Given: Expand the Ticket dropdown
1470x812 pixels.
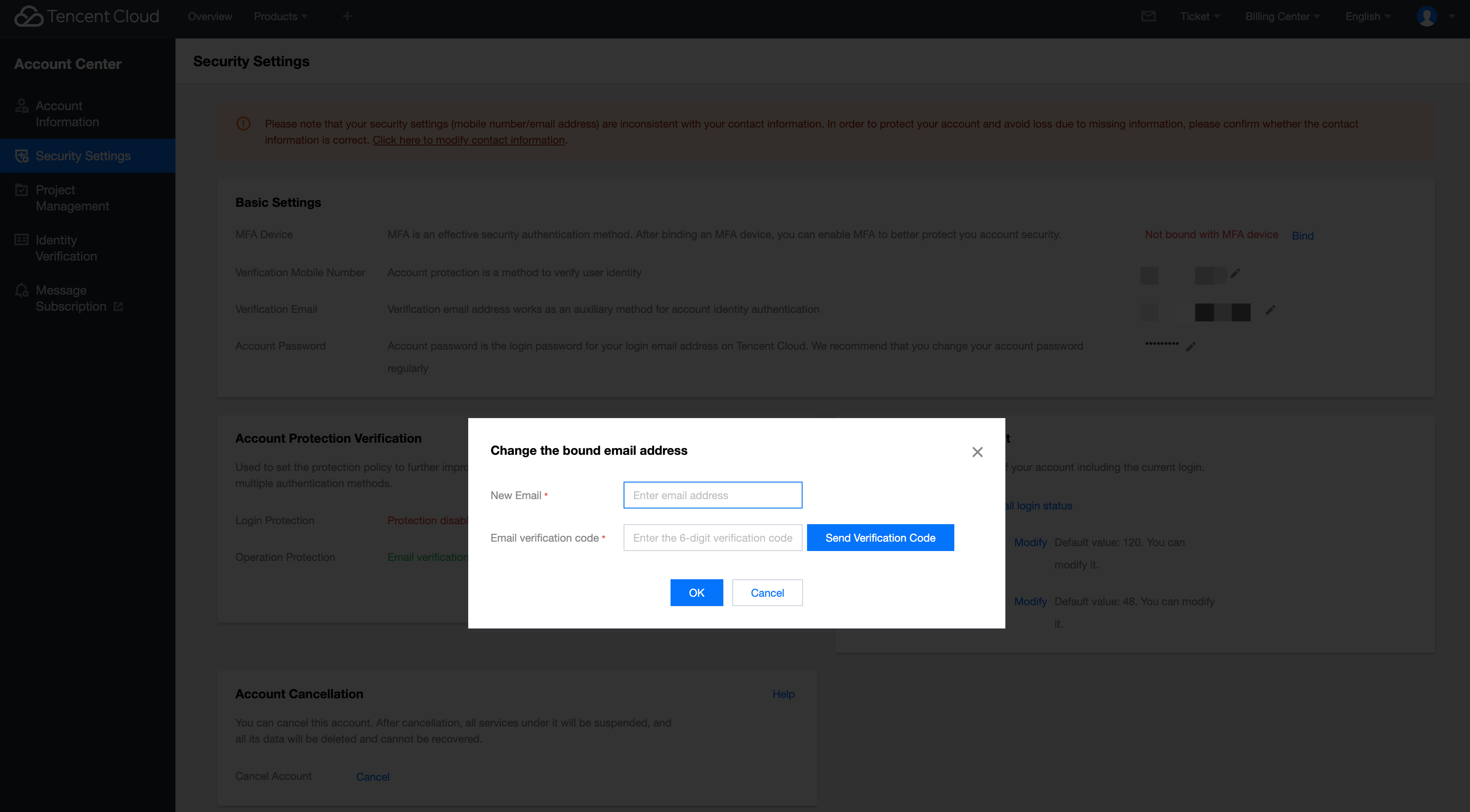Looking at the screenshot, I should click(x=1200, y=17).
